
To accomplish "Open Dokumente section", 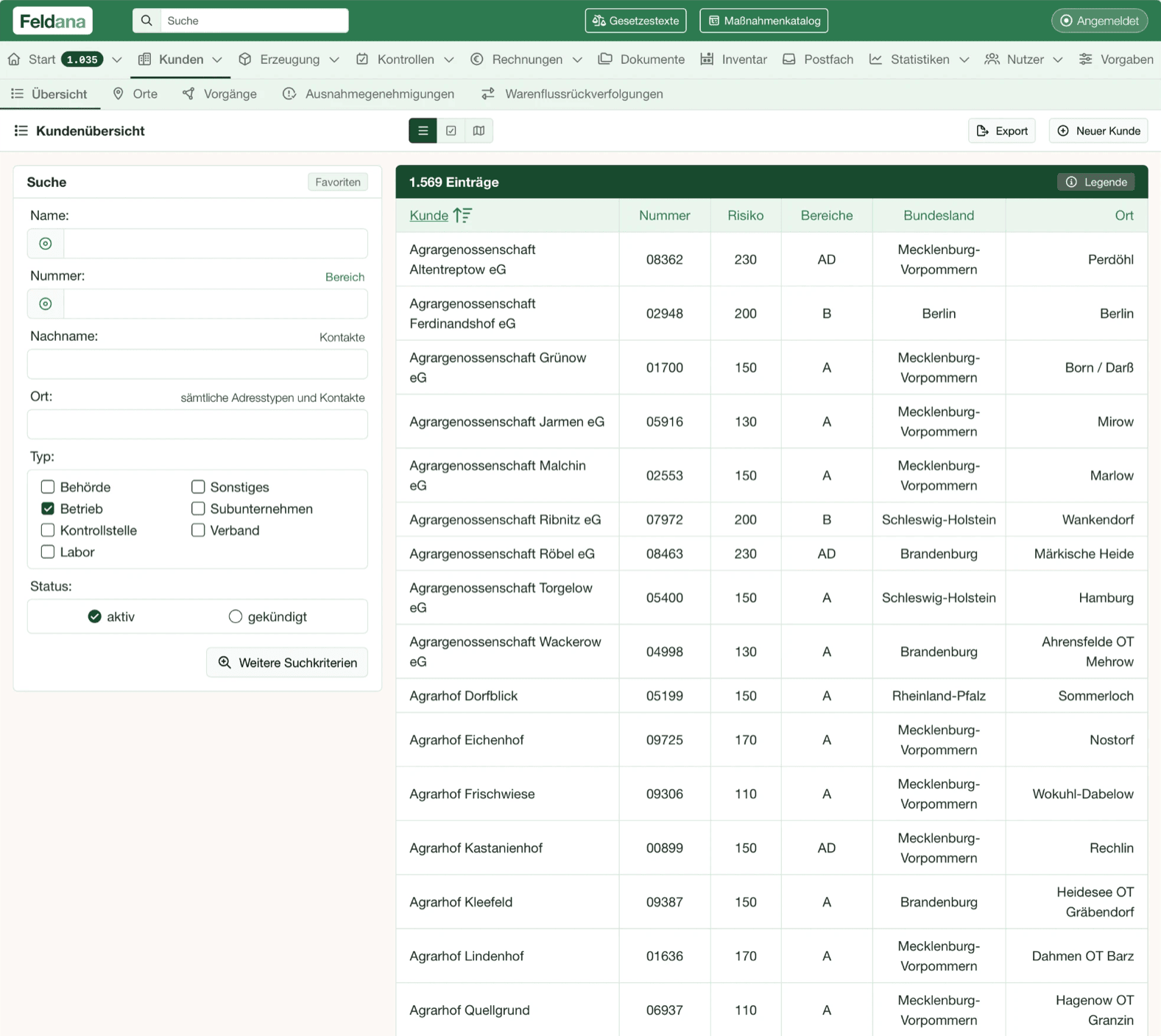I will [641, 60].
